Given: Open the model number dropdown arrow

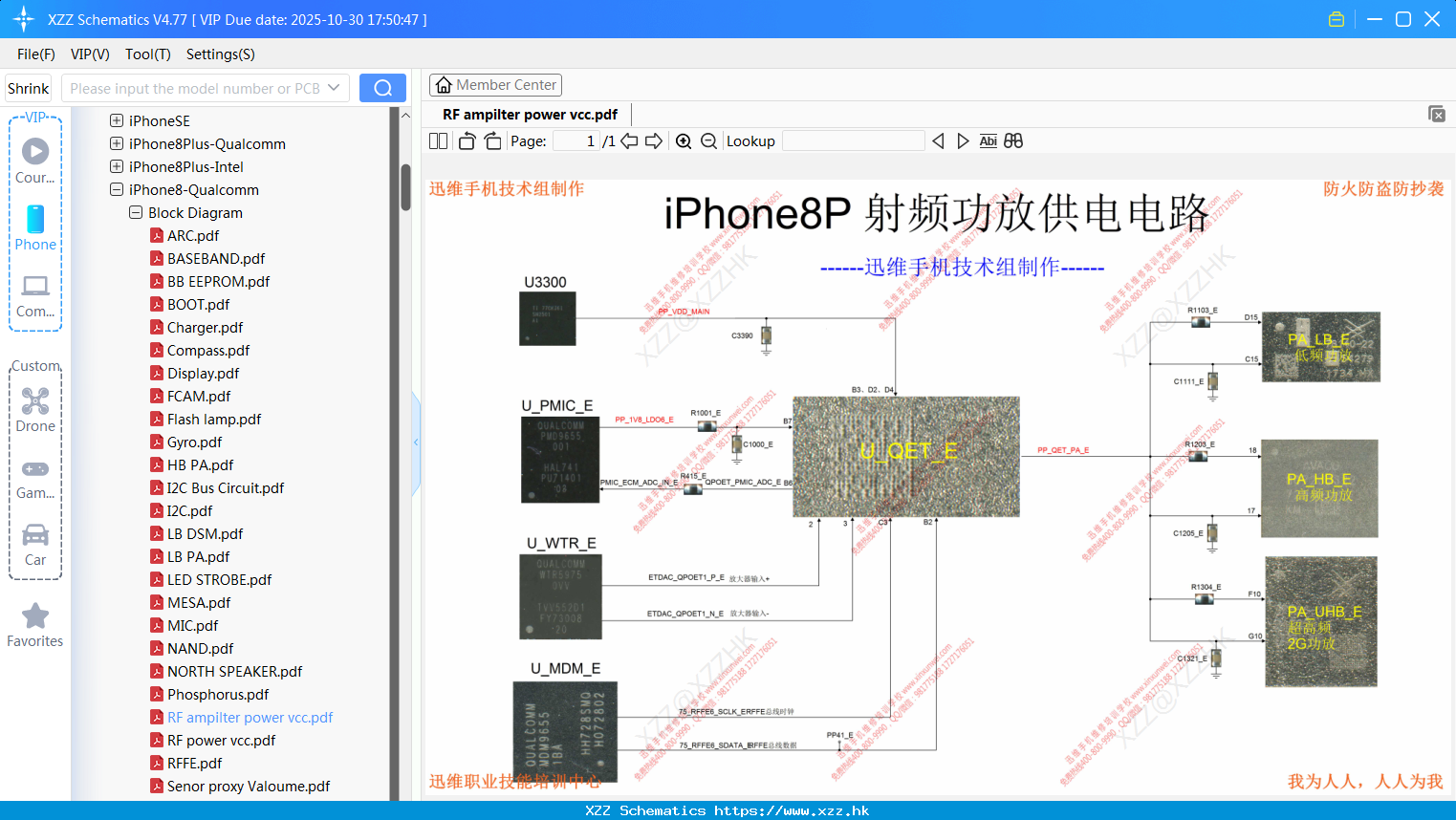Looking at the screenshot, I should pos(334,88).
